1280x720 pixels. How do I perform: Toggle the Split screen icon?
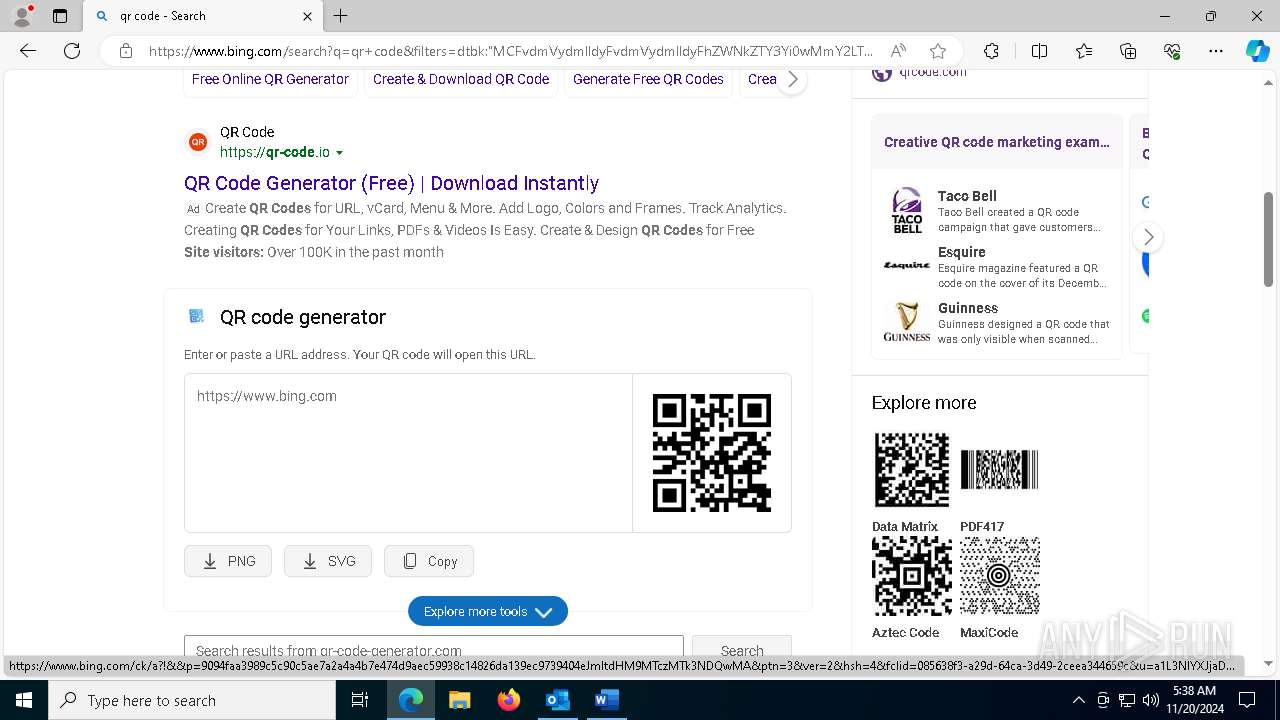click(x=1039, y=51)
